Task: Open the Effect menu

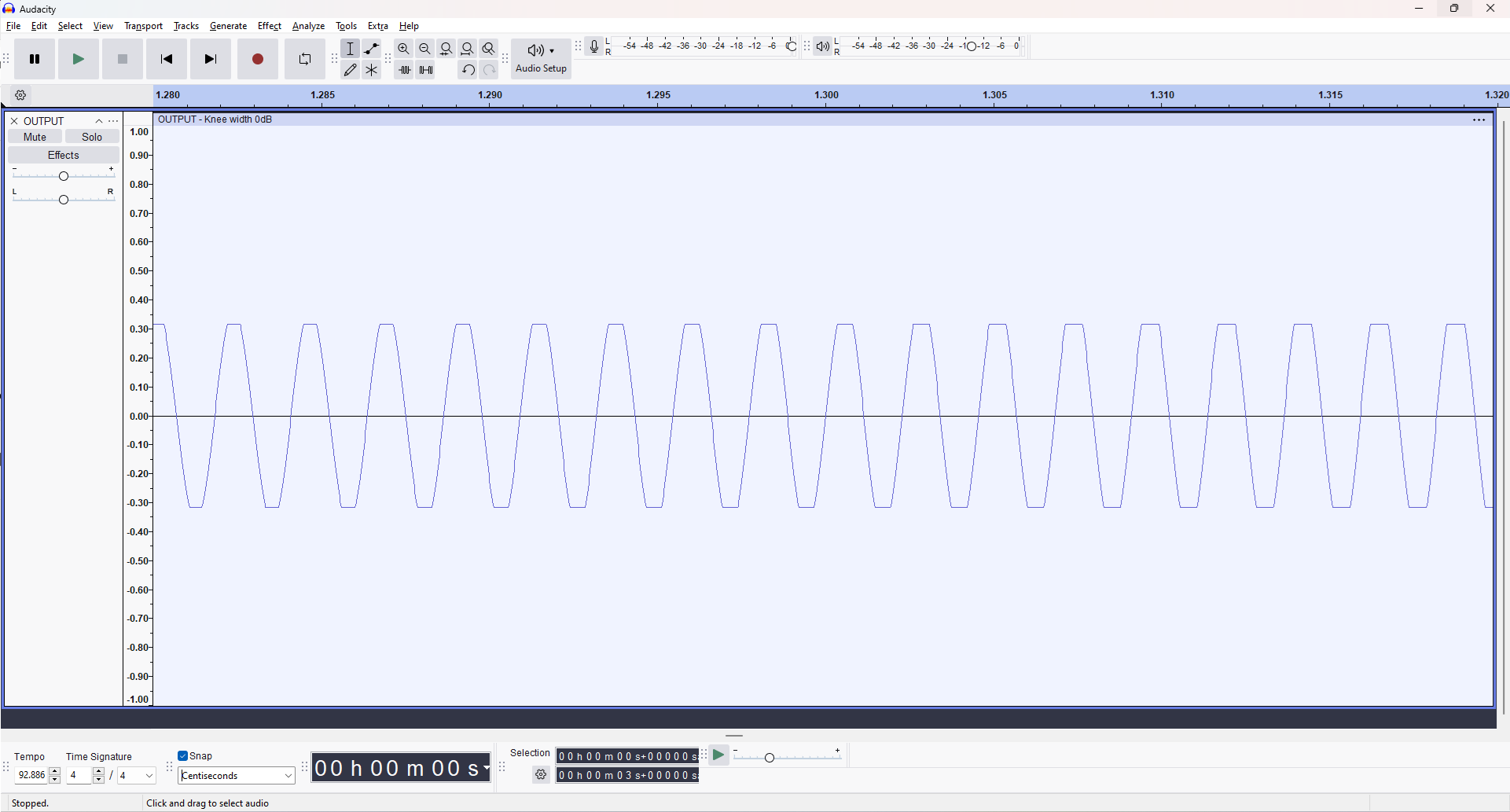Action: (x=270, y=25)
